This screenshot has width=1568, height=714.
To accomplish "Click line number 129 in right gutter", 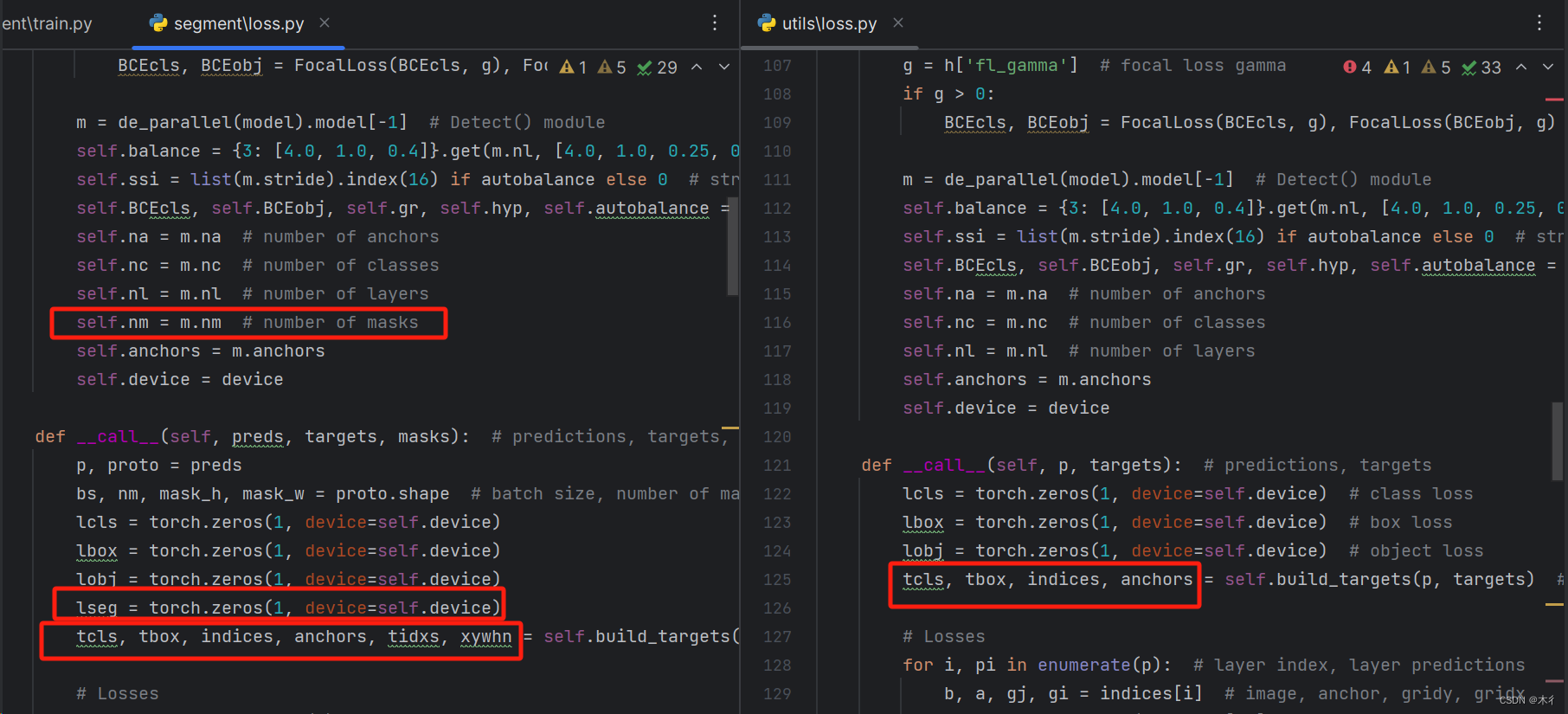I will point(777,694).
